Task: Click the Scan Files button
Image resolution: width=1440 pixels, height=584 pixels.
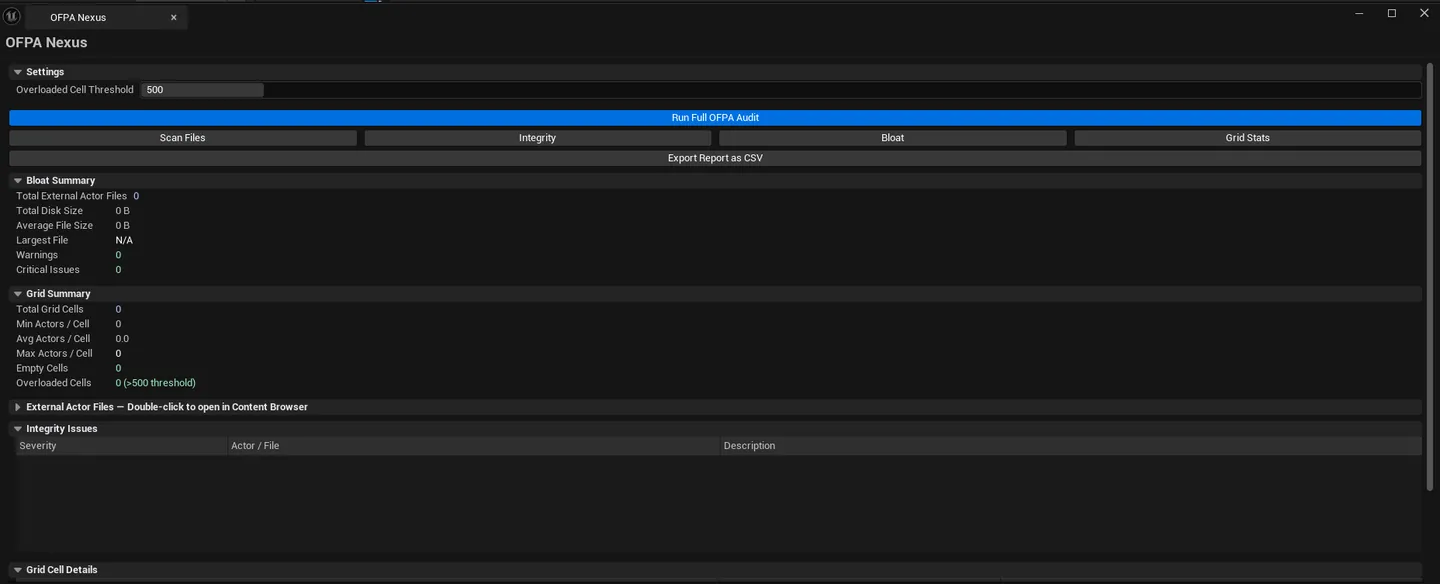Action: tap(183, 138)
